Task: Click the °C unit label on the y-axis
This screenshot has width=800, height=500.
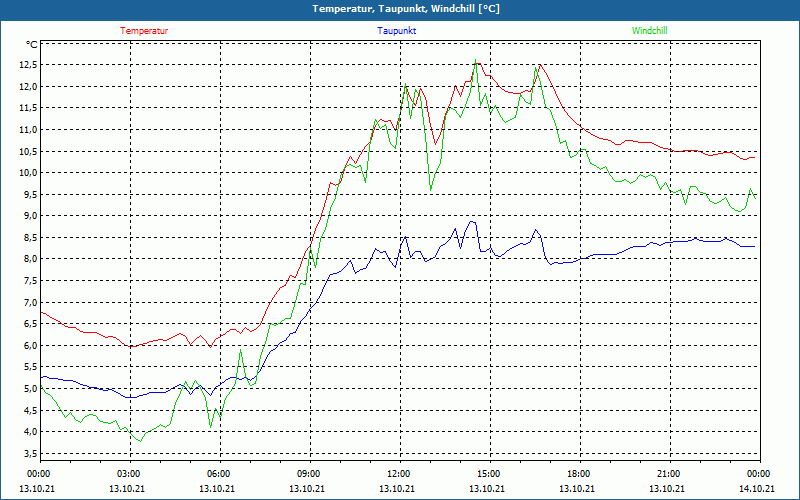Action: pos(32,44)
